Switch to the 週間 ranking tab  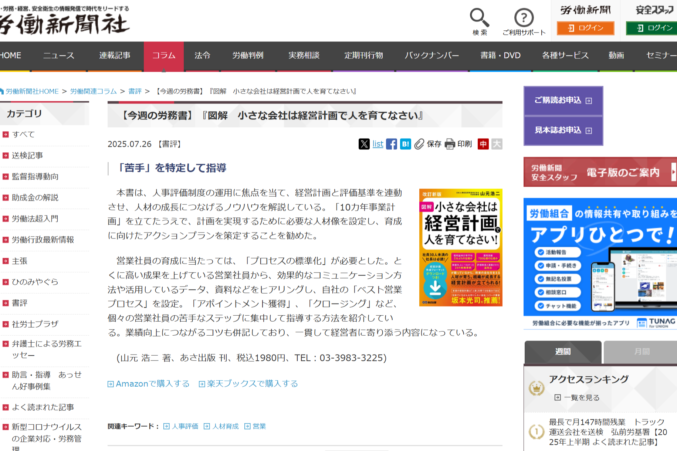[x=563, y=352]
